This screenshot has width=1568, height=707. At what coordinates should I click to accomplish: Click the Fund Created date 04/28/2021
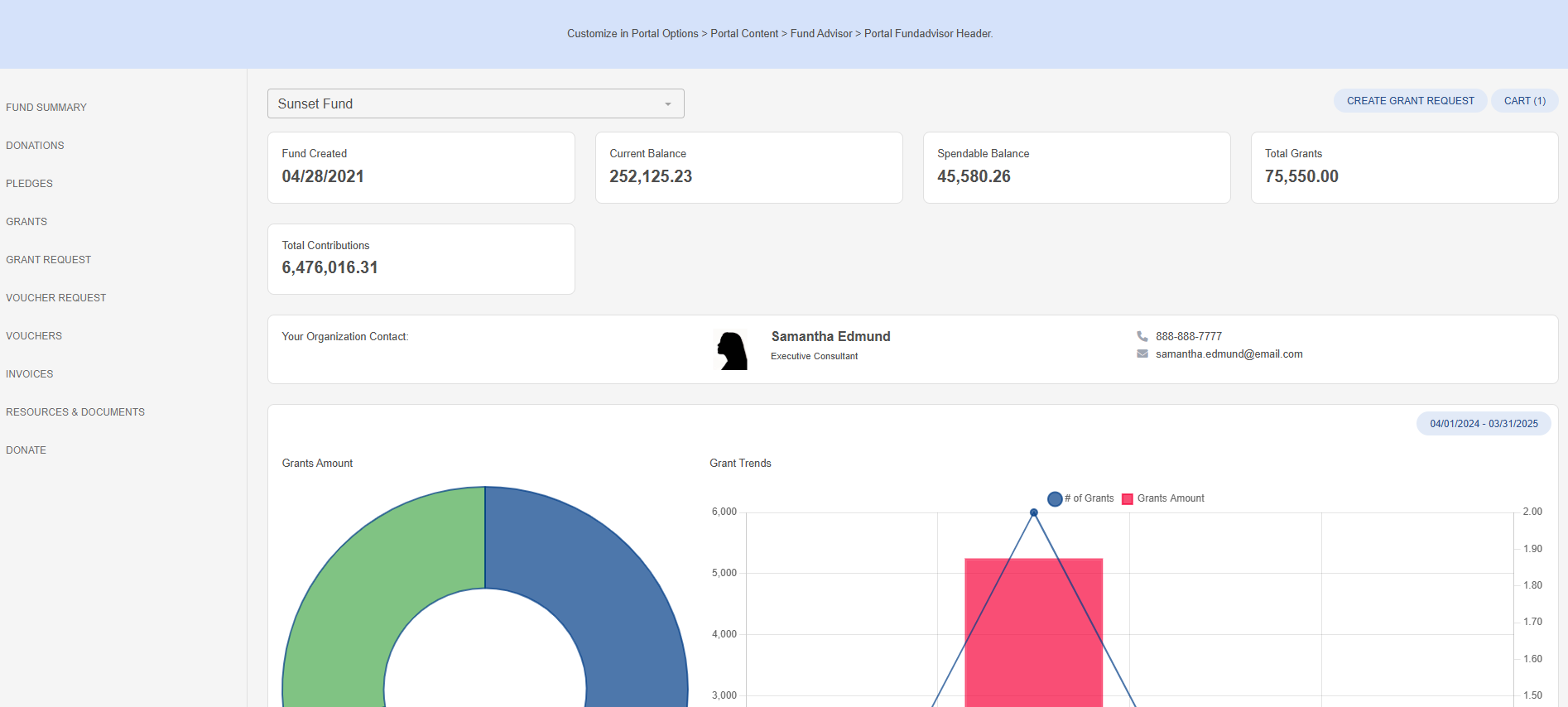pyautogui.click(x=323, y=176)
